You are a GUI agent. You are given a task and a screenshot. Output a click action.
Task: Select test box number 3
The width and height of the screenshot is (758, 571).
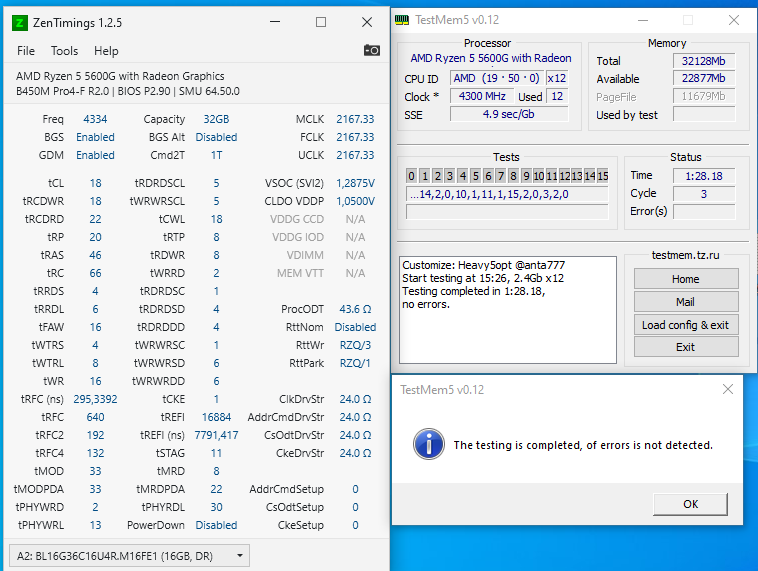[x=450, y=176]
